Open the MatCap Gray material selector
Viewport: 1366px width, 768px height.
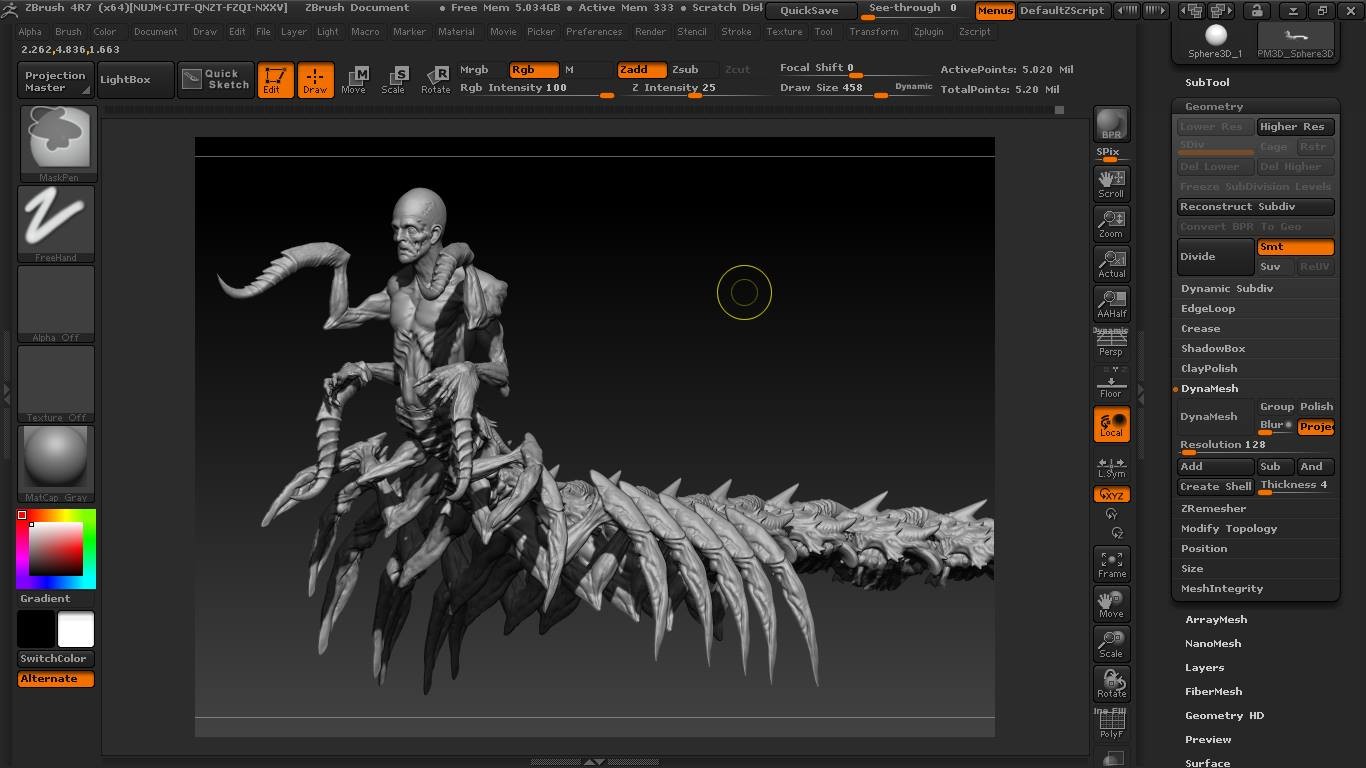tap(57, 463)
